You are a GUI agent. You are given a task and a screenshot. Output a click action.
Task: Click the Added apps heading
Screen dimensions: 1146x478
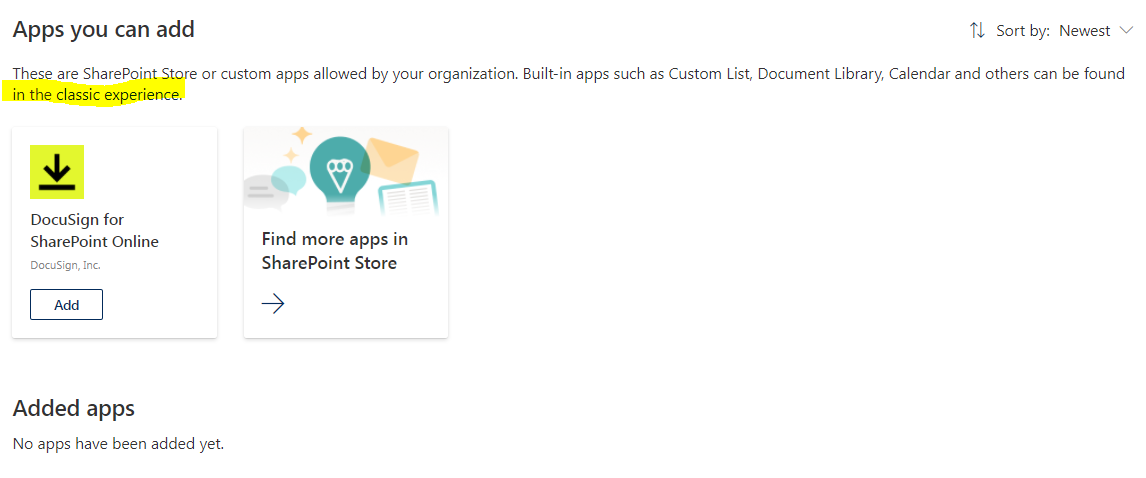74,408
